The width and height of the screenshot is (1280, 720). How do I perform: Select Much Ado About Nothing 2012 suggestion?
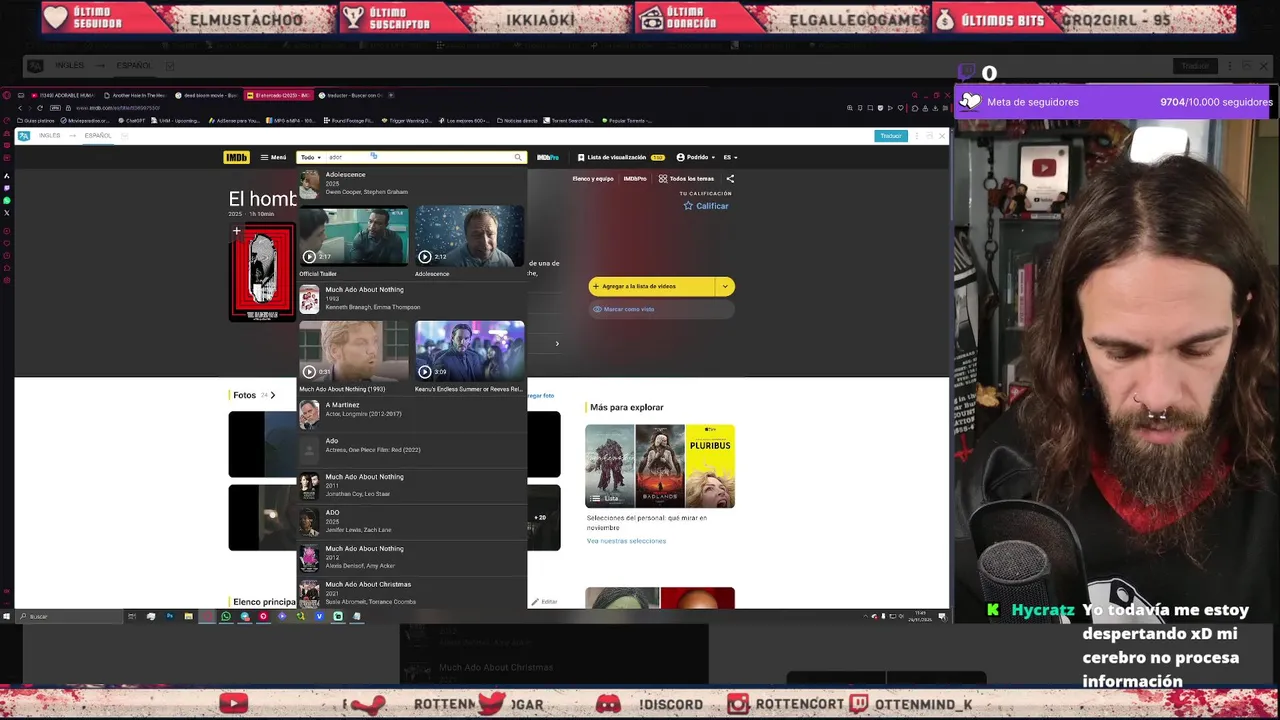pos(412,557)
